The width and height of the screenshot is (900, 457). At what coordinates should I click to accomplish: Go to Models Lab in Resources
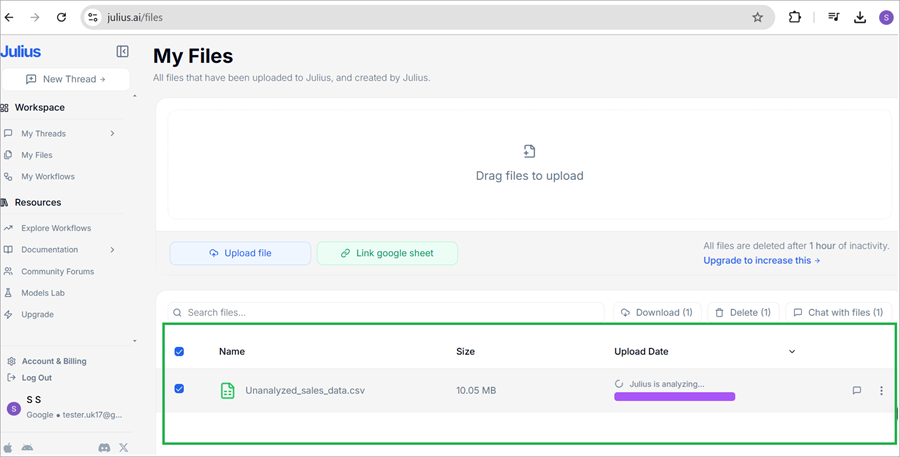tap(44, 293)
